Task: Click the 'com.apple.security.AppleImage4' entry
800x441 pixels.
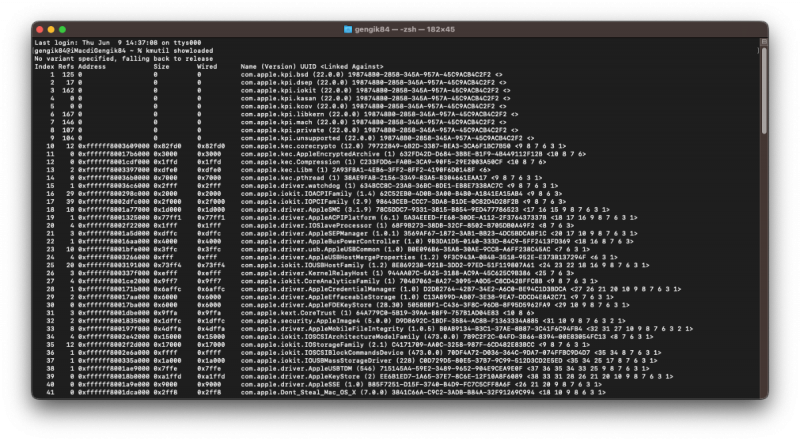Action: click(x=301, y=321)
